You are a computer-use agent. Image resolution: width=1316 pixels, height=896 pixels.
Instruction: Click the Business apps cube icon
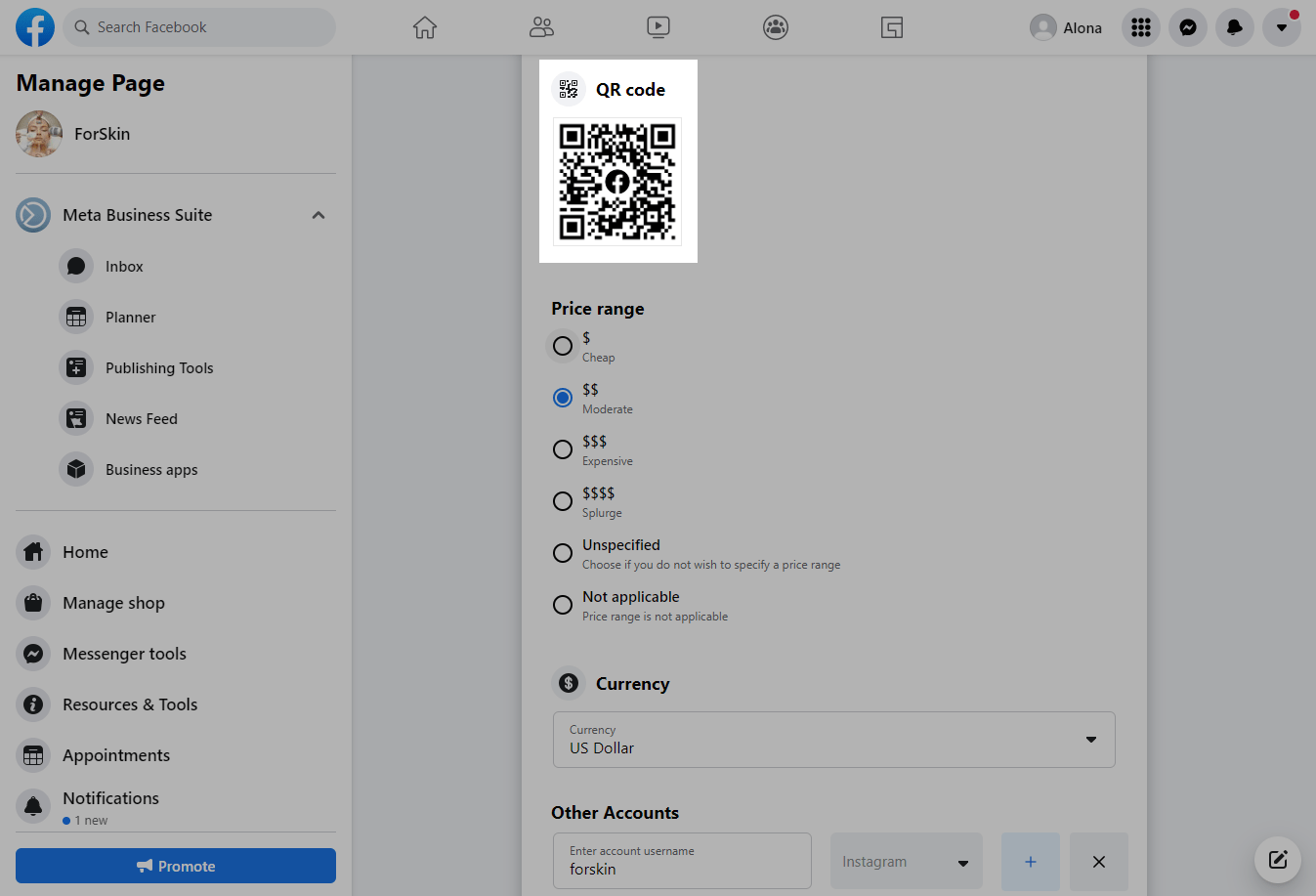pyautogui.click(x=76, y=470)
